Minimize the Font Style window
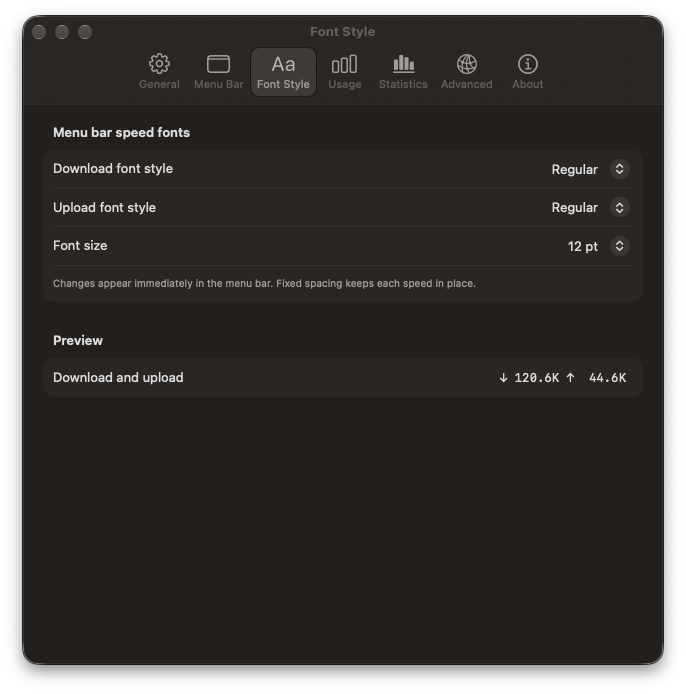686x694 pixels. 62,32
